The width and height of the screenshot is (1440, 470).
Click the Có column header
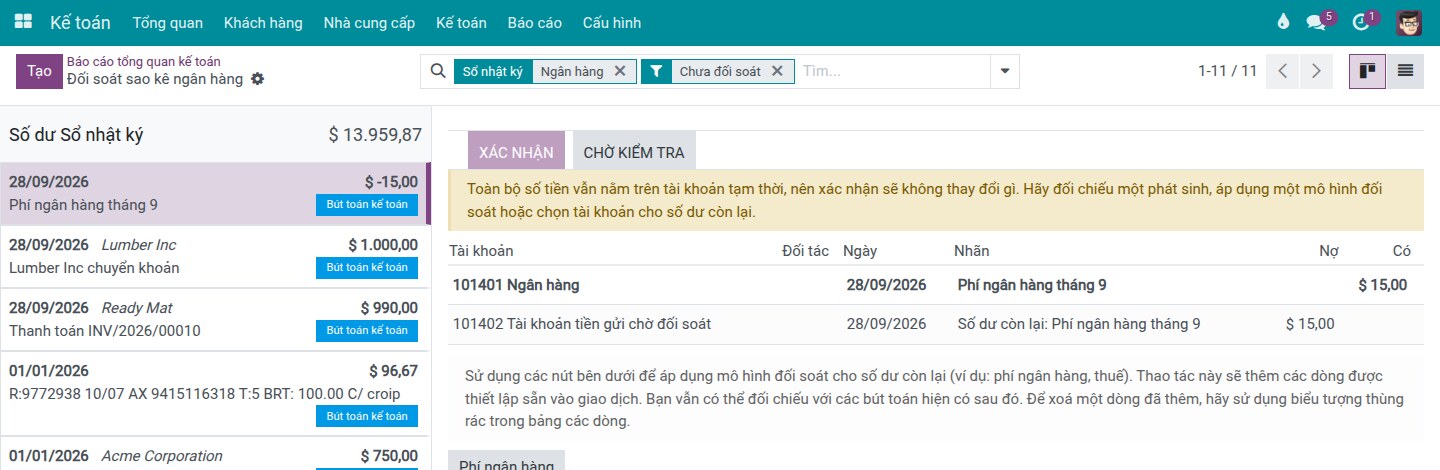click(1402, 251)
